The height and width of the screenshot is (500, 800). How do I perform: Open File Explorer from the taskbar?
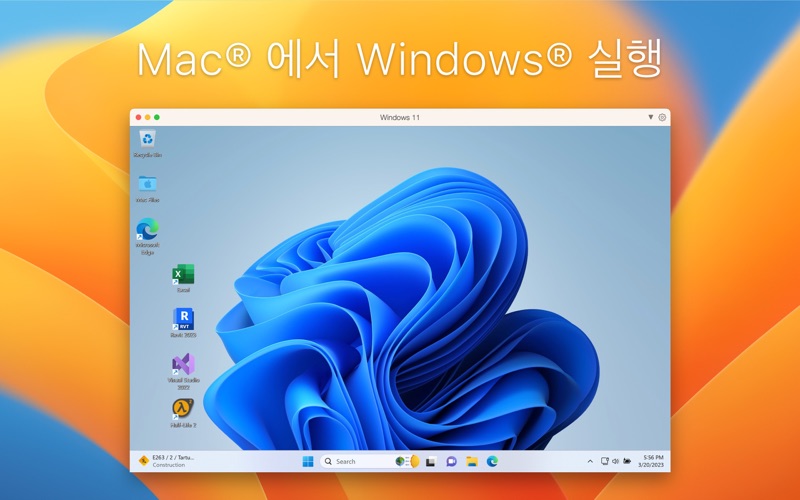coord(471,462)
